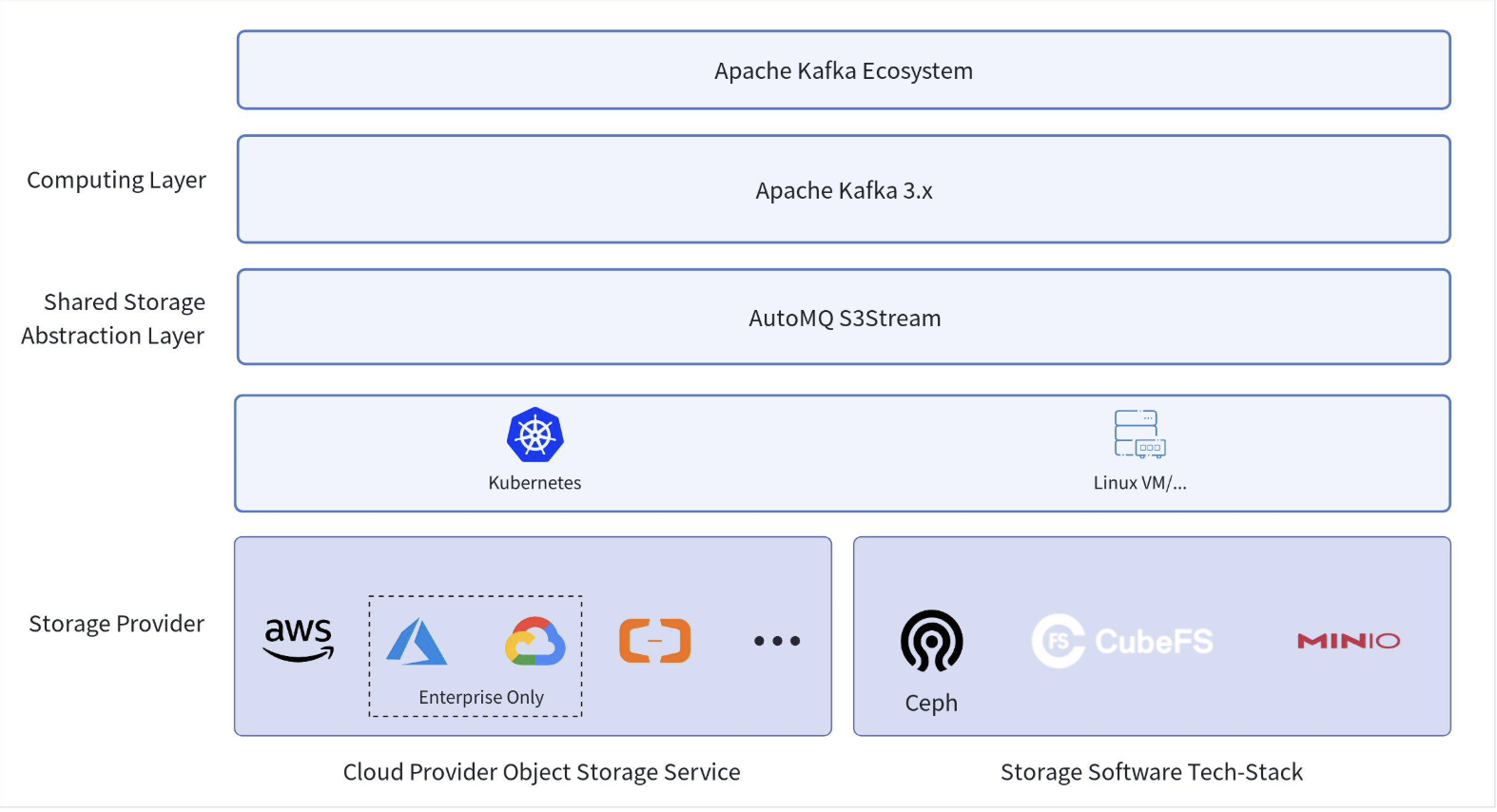
Task: Click the three-dots more providers icon
Action: point(777,641)
